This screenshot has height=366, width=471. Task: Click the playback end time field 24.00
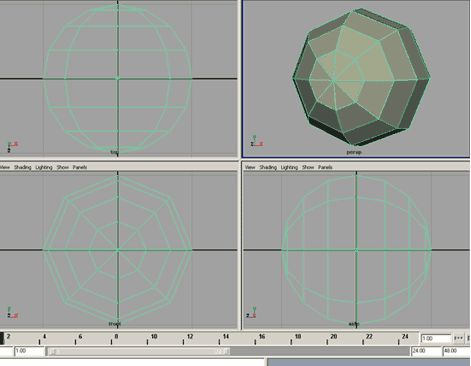426,351
